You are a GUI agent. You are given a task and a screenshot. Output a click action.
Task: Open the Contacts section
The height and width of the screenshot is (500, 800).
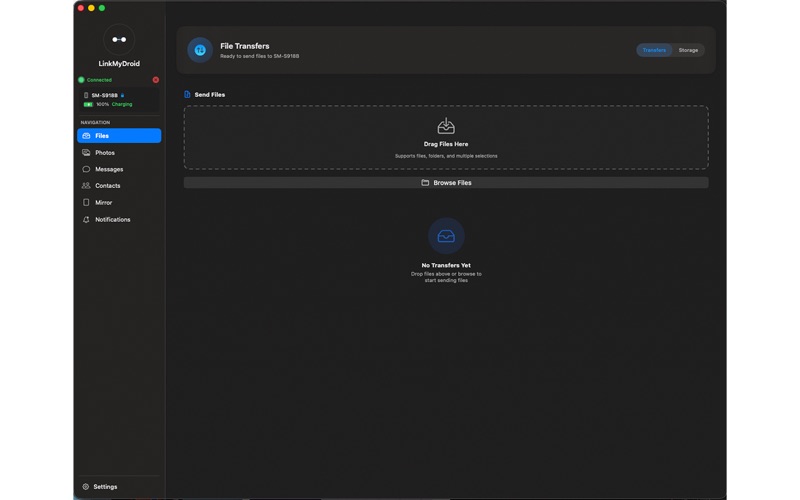point(119,186)
